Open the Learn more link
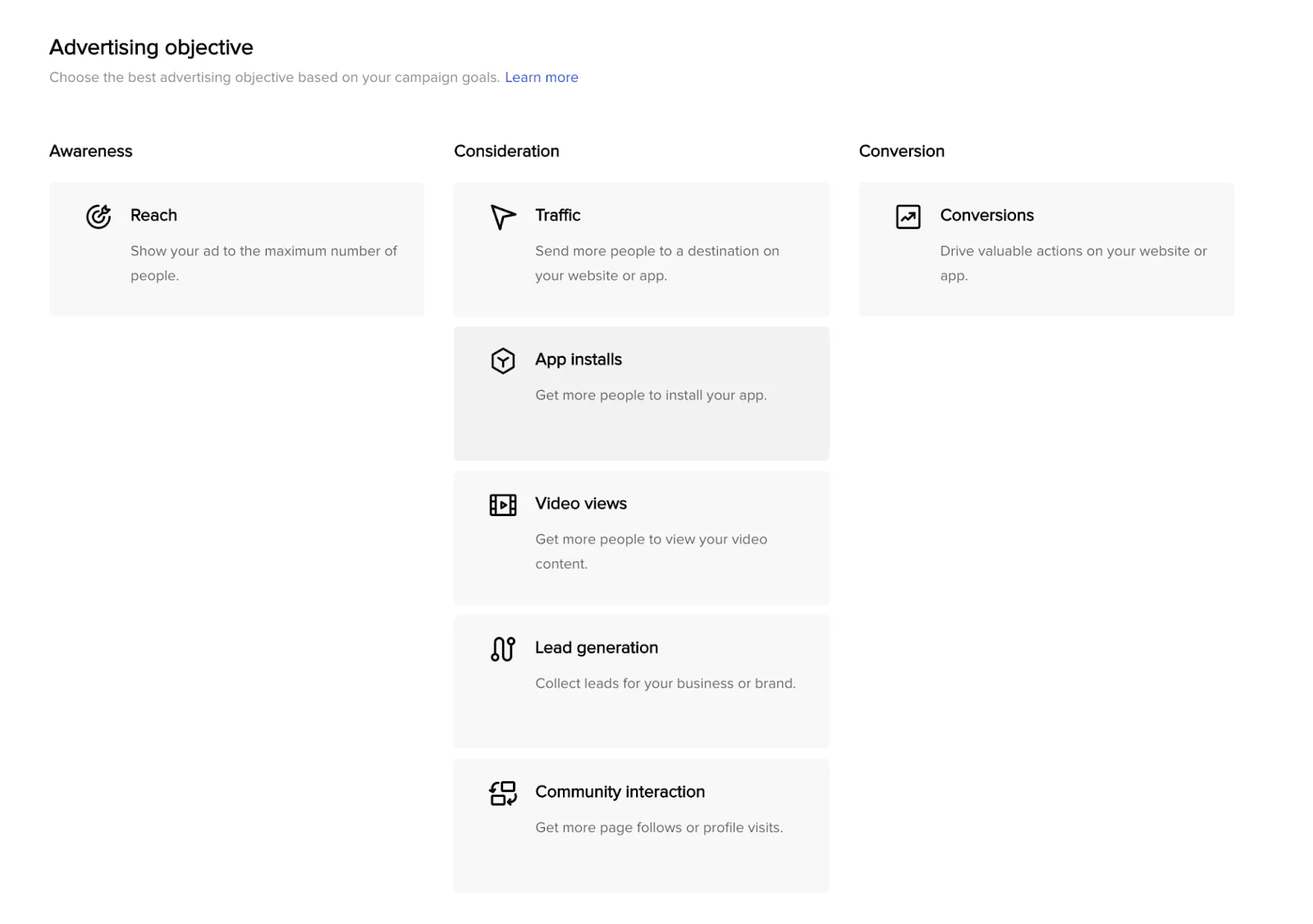The width and height of the screenshot is (1313, 924). (x=541, y=77)
